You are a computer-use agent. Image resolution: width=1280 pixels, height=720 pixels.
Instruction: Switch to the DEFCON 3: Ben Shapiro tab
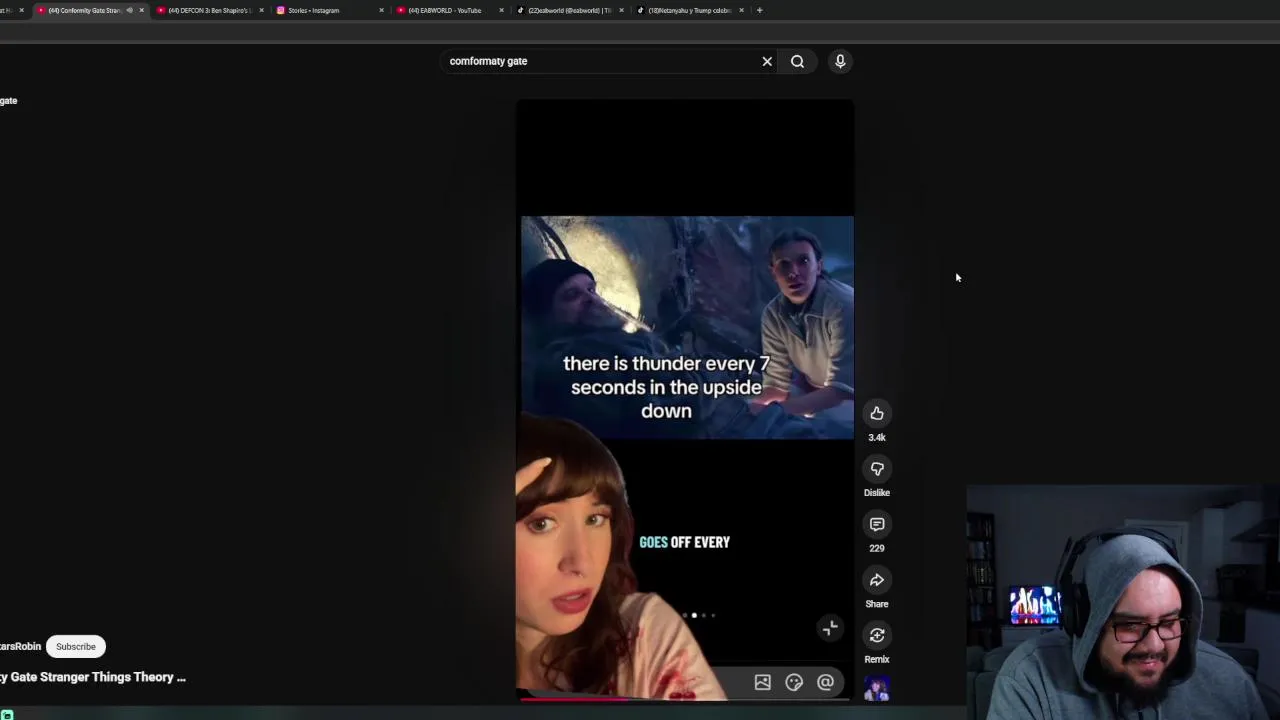tap(208, 10)
